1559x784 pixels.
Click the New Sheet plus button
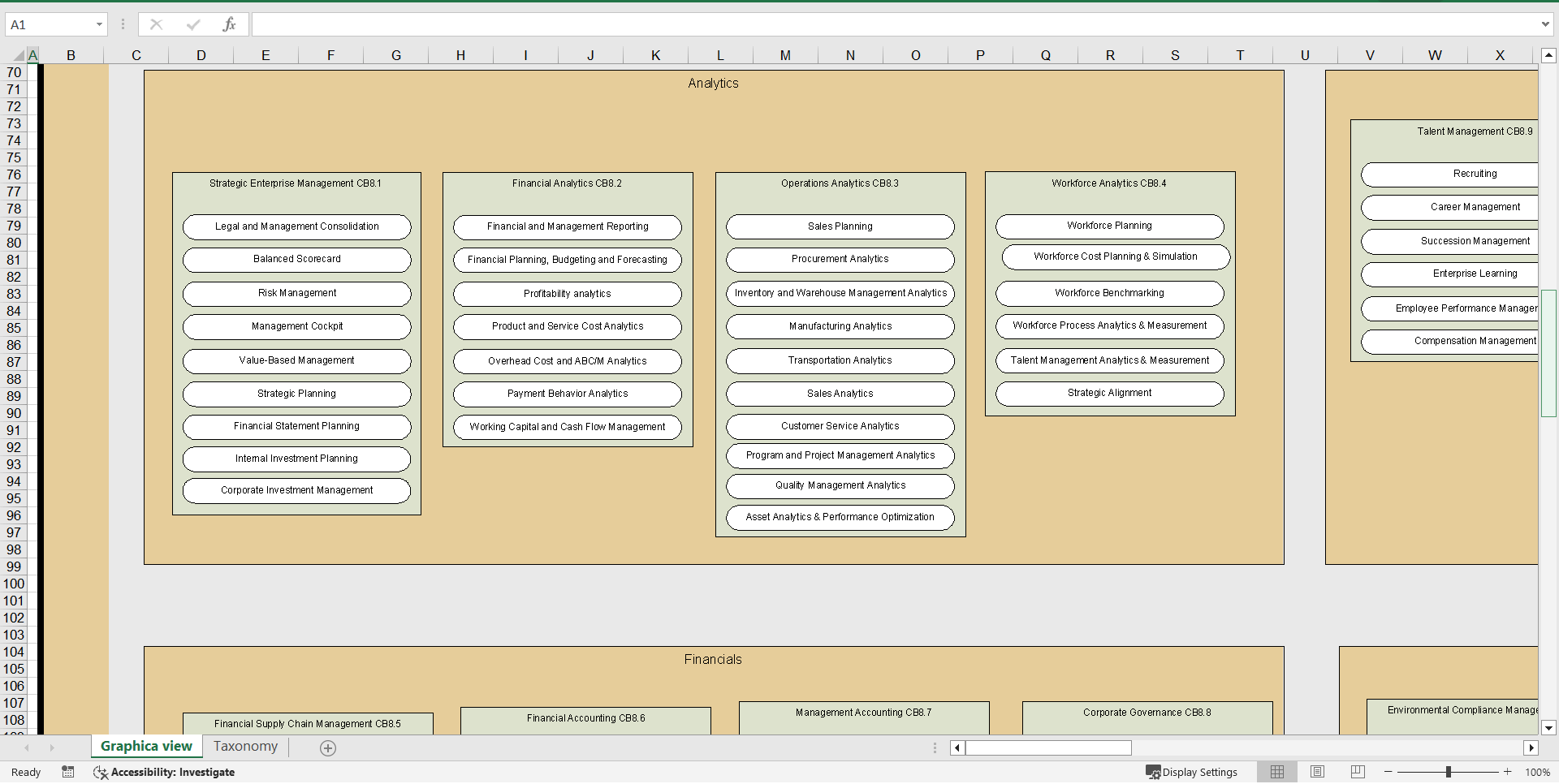pos(328,747)
